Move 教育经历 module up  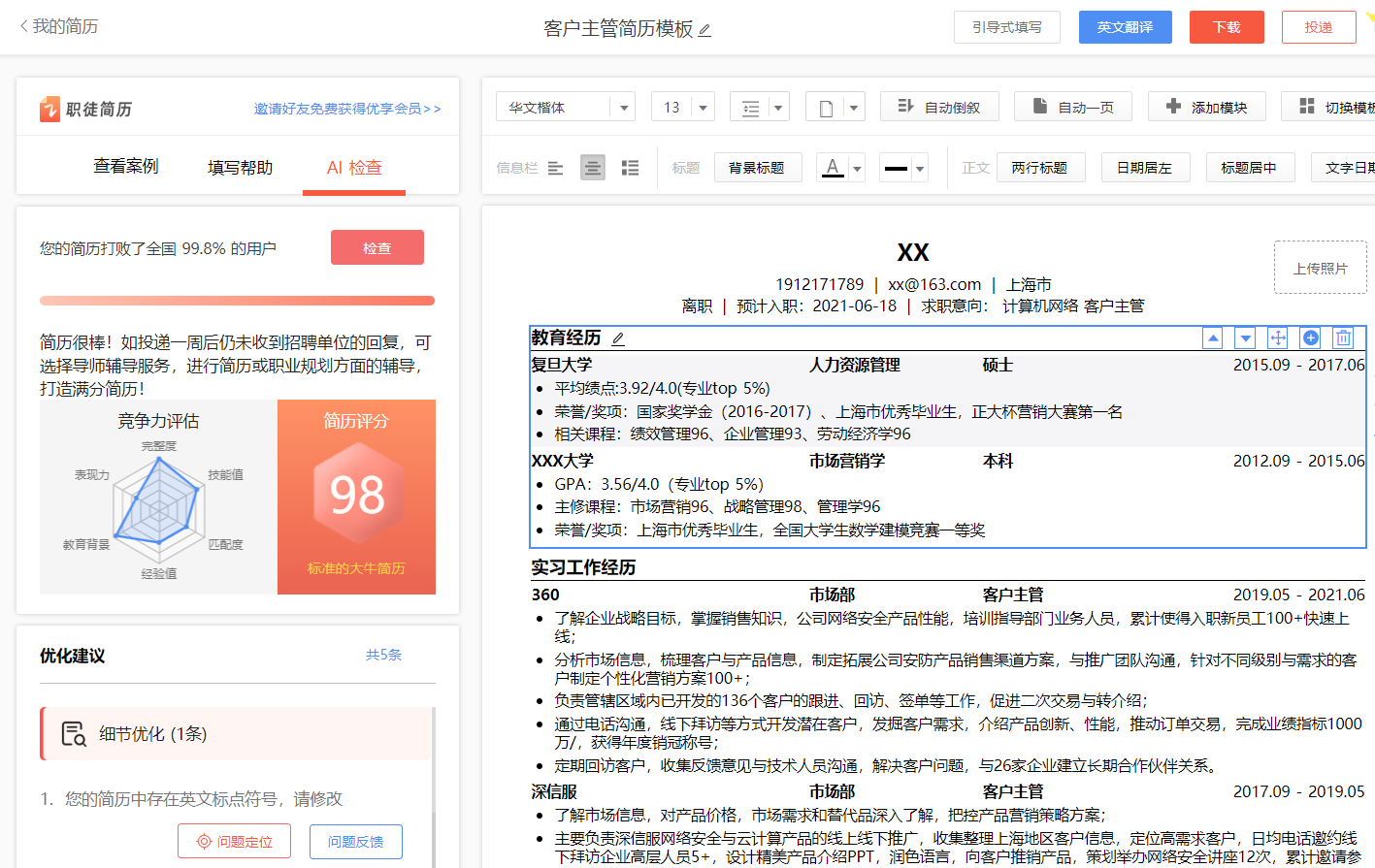1213,338
